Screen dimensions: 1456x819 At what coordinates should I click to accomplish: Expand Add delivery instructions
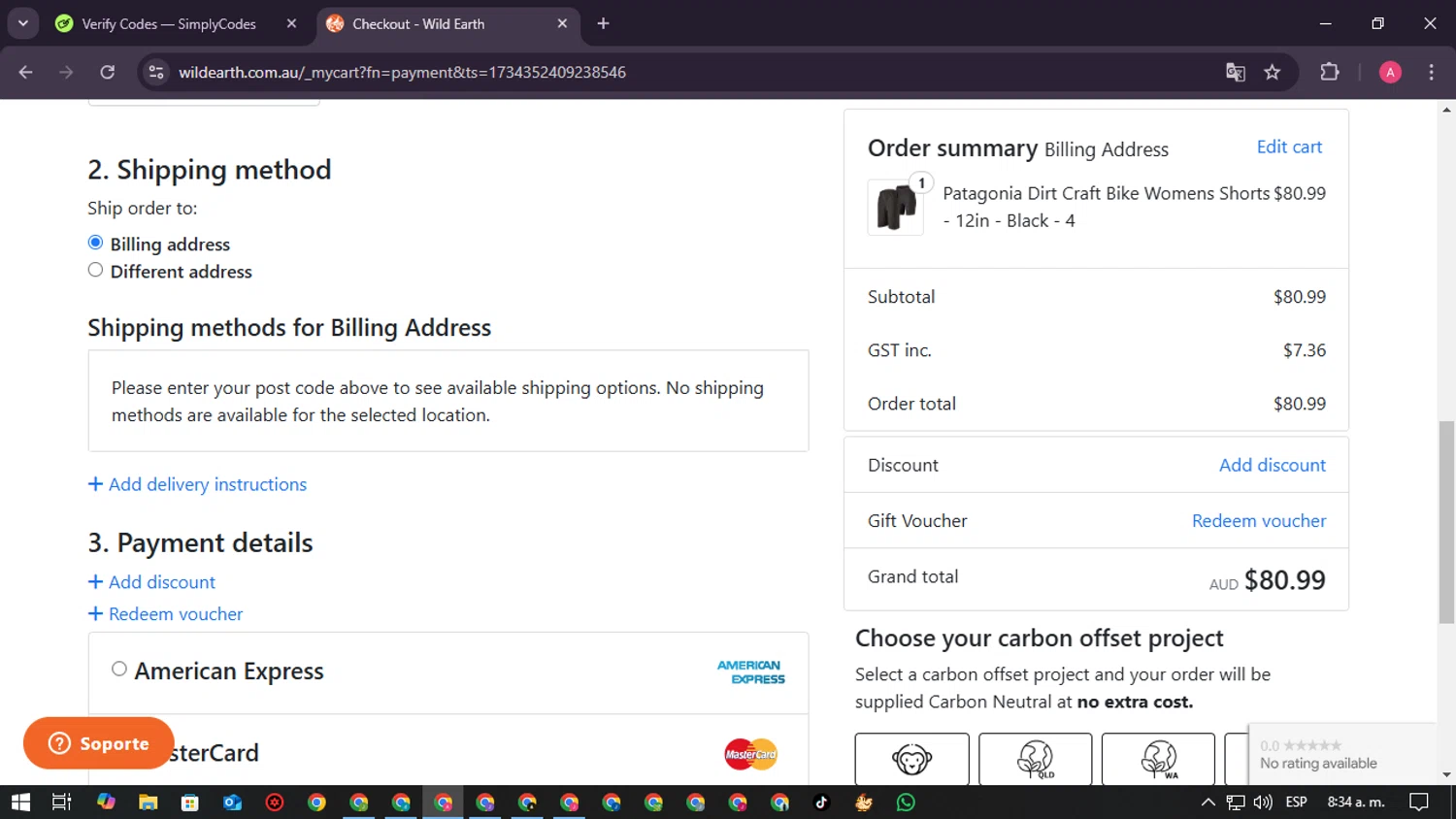tap(197, 484)
